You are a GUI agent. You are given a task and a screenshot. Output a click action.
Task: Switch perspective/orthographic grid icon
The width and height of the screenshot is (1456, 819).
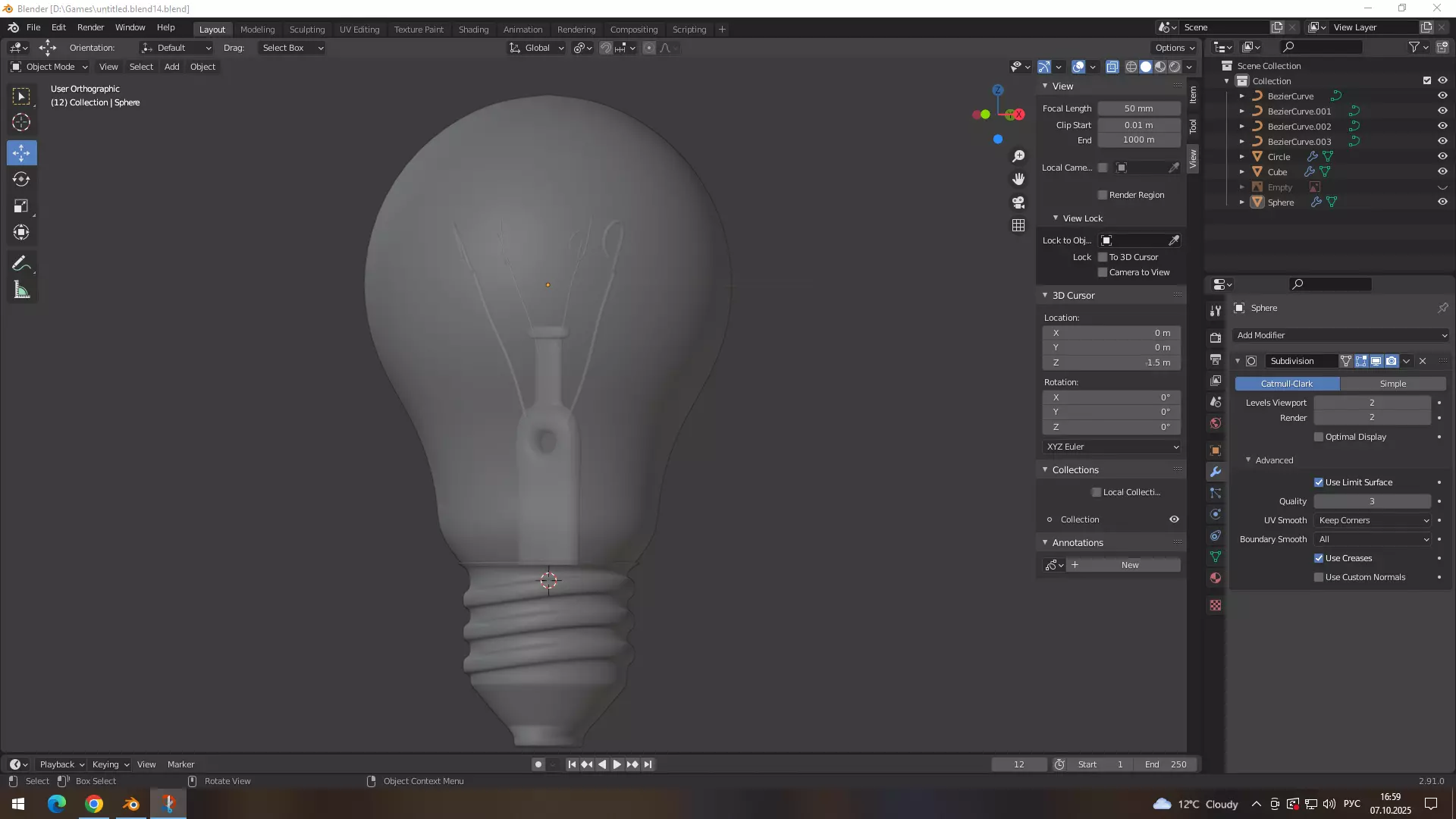[x=1018, y=226]
